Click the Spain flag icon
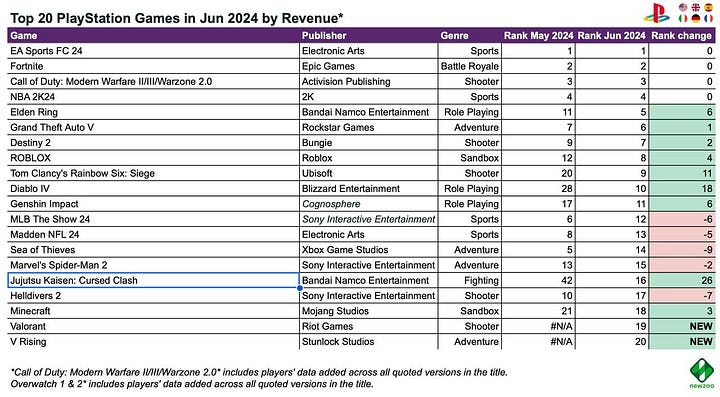720x397 pixels. [x=709, y=7]
